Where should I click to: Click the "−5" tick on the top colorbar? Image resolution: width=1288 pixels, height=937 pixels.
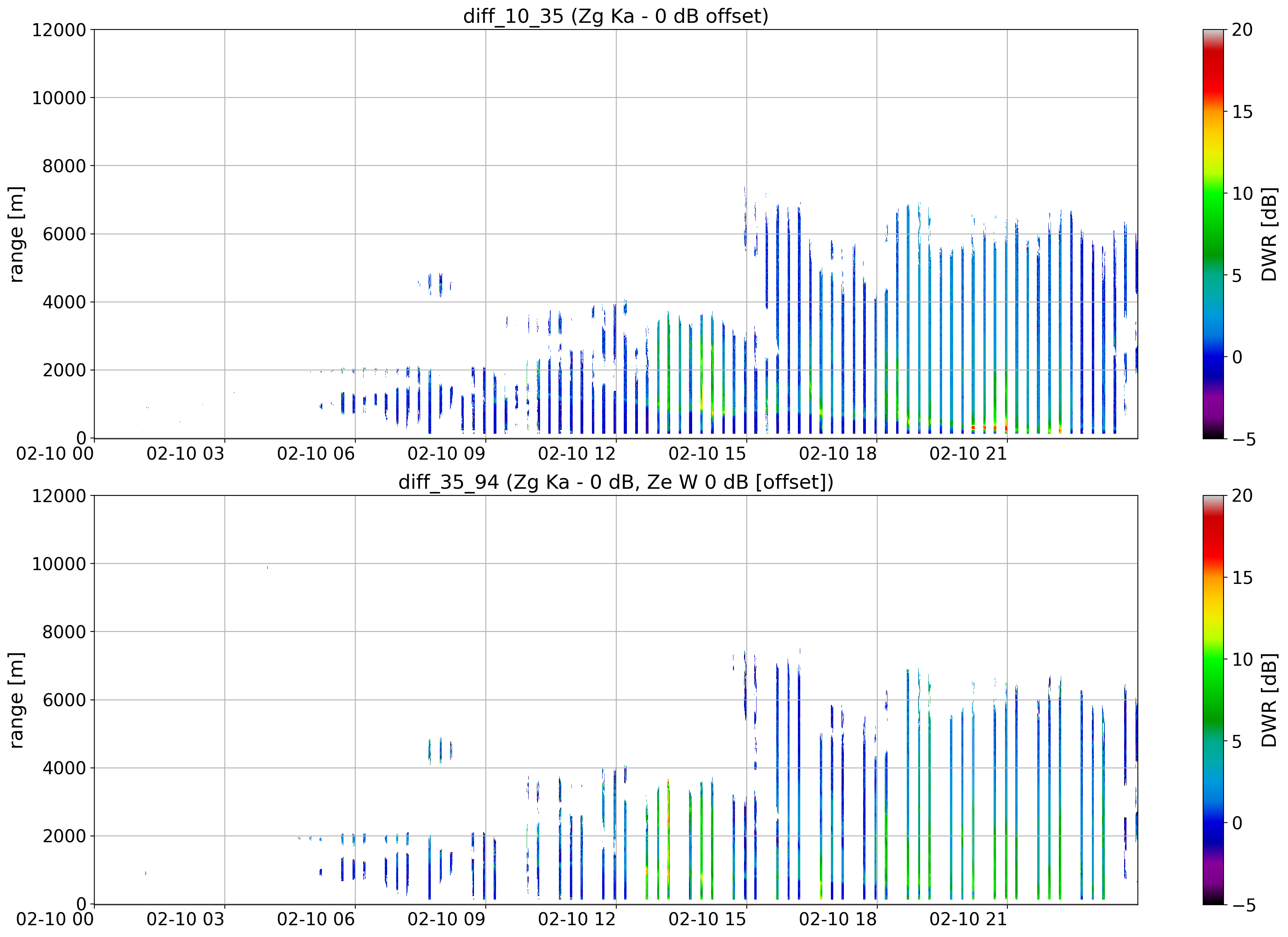pyautogui.click(x=1242, y=439)
